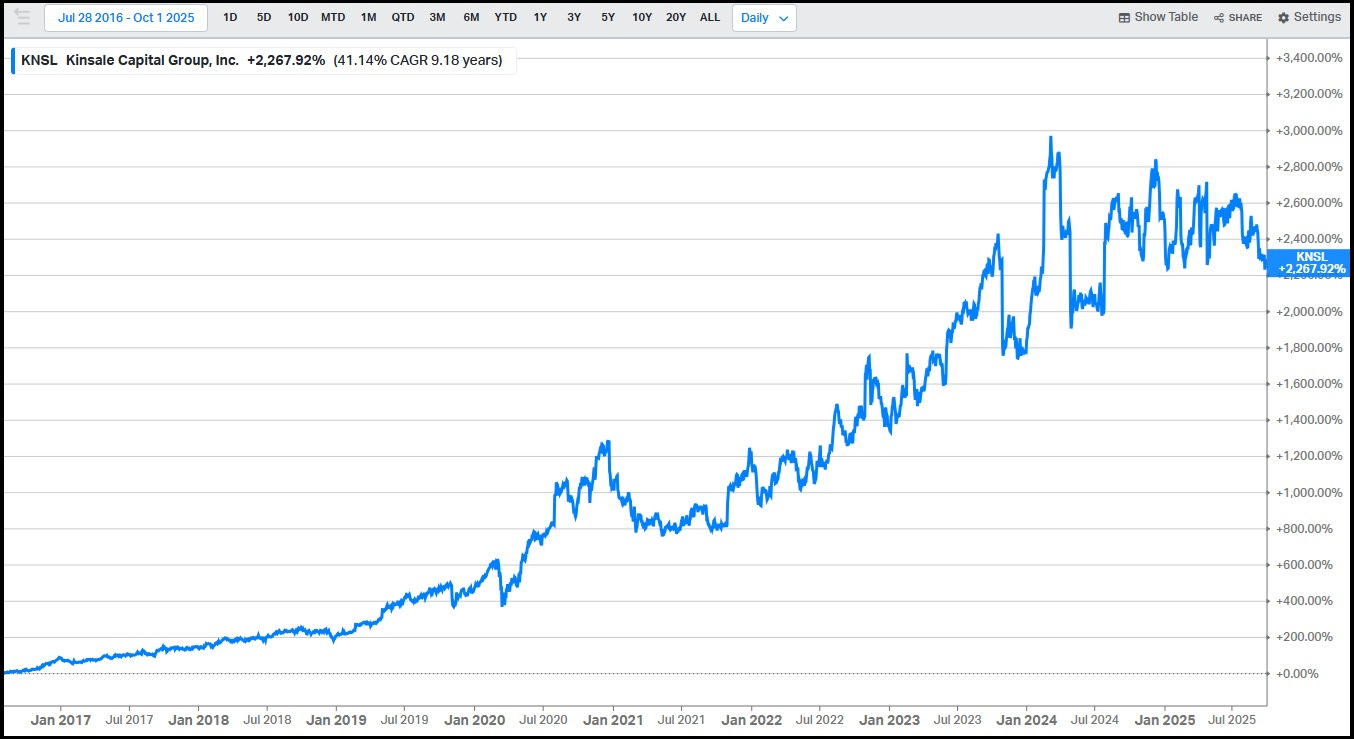Click the Jul 2025 date label
Viewport: 1354px width, 739px height.
coord(1233,720)
